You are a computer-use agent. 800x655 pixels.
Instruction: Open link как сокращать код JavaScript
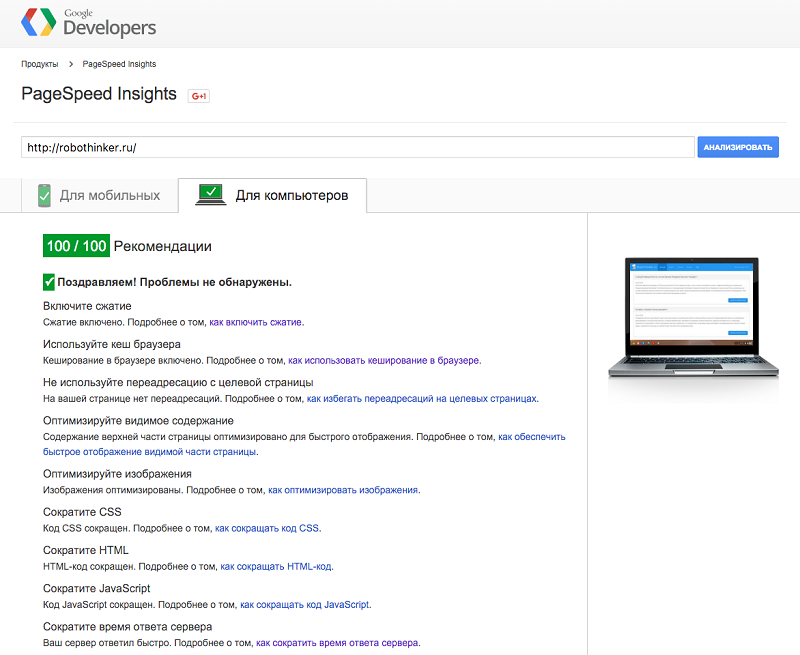tap(305, 605)
